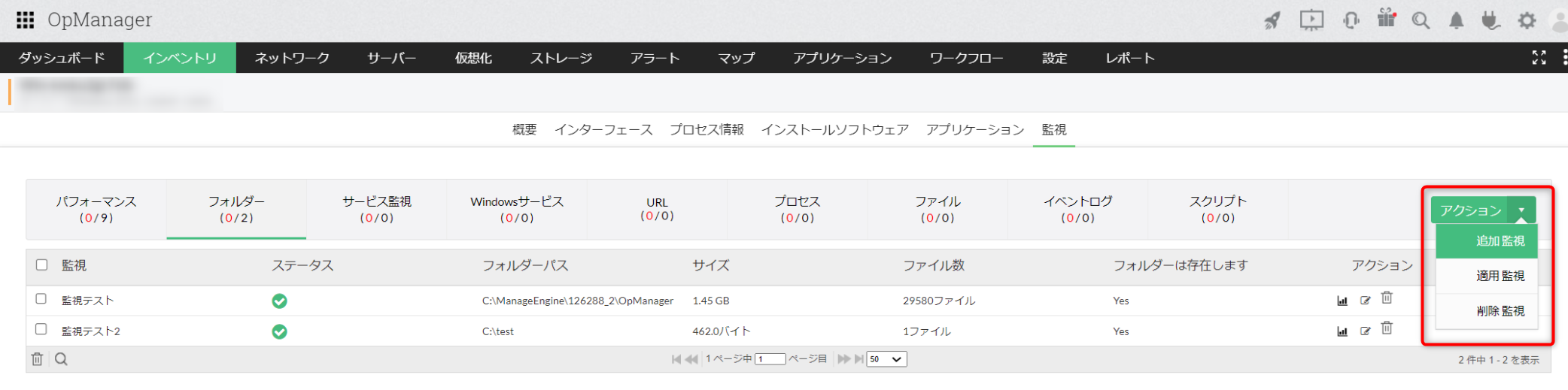Select the サービス監視 monitor tab
Image resolution: width=1568 pixels, height=390 pixels.
pyautogui.click(x=377, y=210)
